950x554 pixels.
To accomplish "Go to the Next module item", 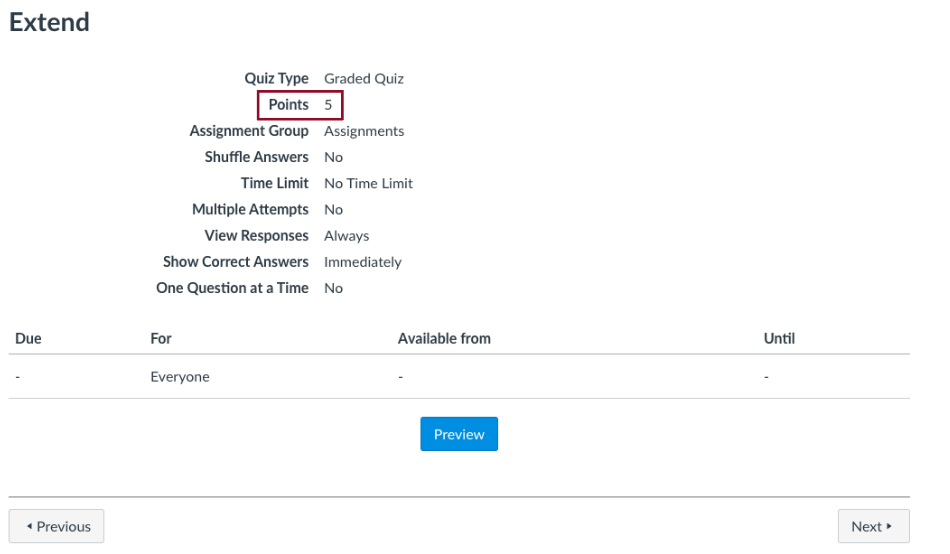I will (873, 526).
